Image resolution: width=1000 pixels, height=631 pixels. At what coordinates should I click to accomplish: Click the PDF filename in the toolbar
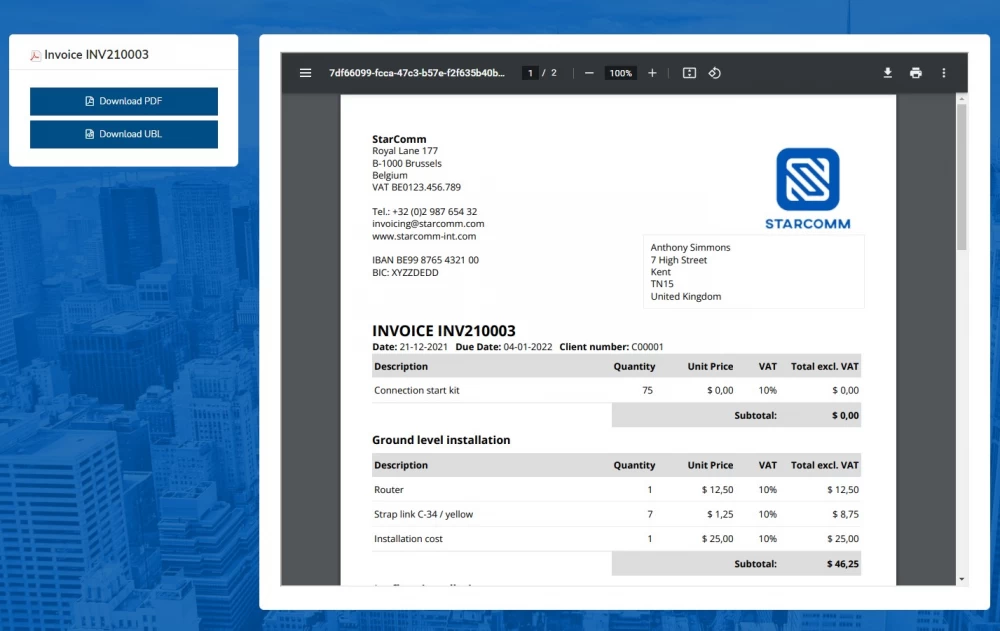pos(417,73)
